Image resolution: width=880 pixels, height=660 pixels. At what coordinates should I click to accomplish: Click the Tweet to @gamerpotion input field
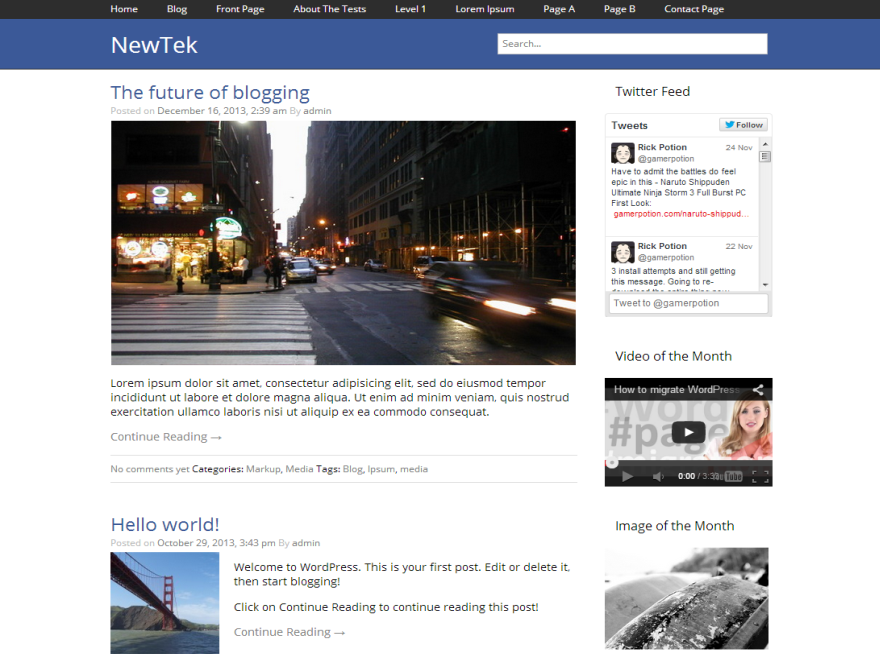coord(688,302)
